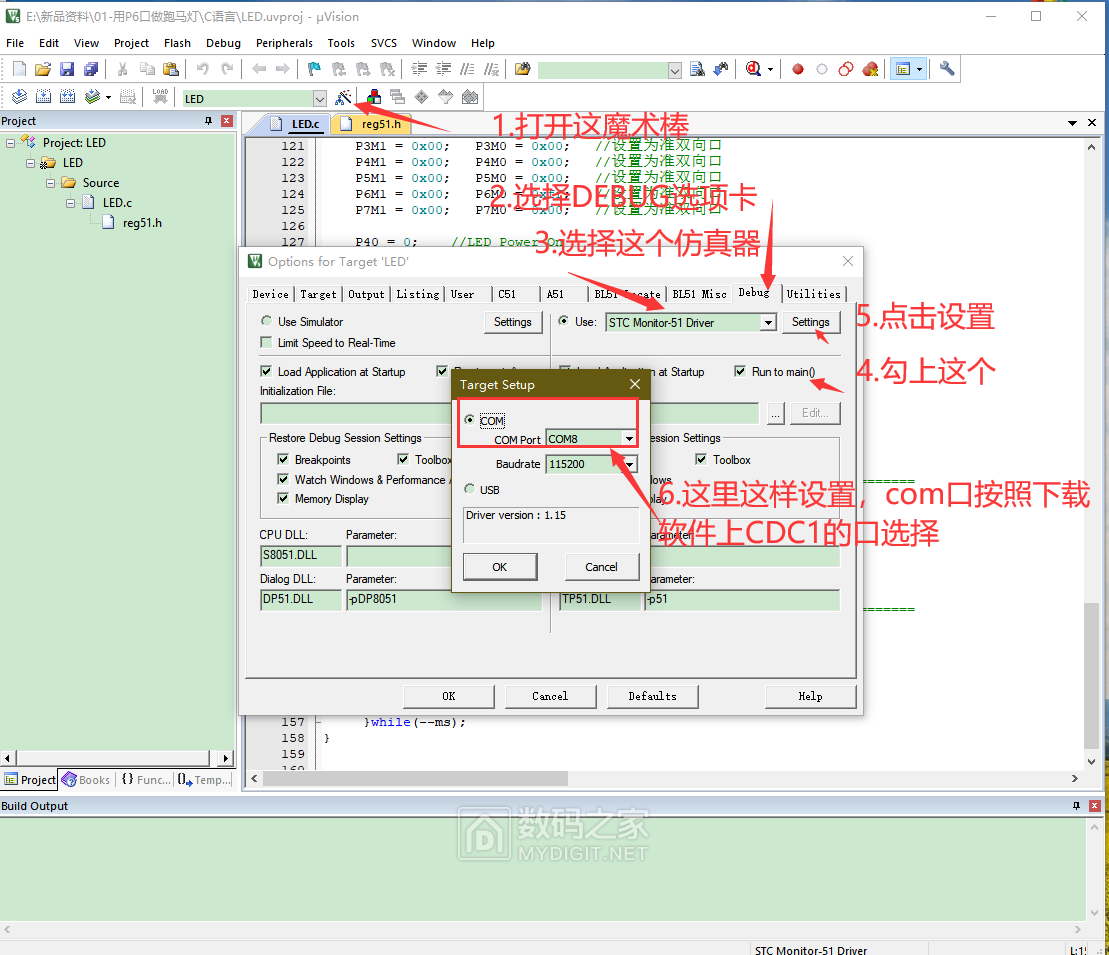Click the Defaults button in Options dialog

(652, 696)
